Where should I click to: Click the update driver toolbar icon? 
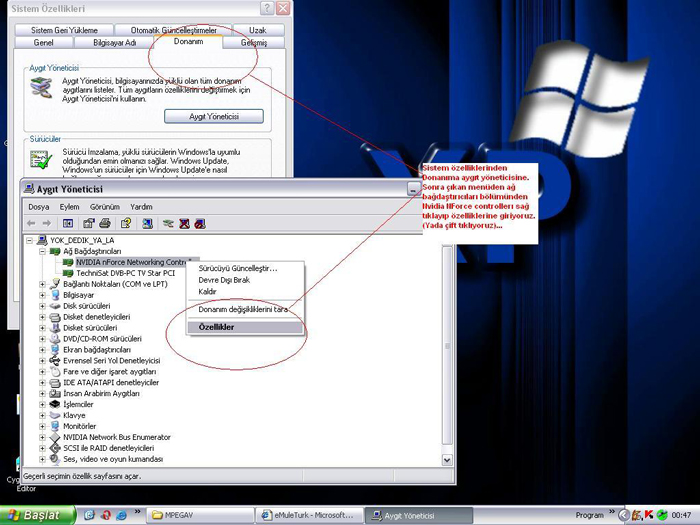tap(168, 223)
